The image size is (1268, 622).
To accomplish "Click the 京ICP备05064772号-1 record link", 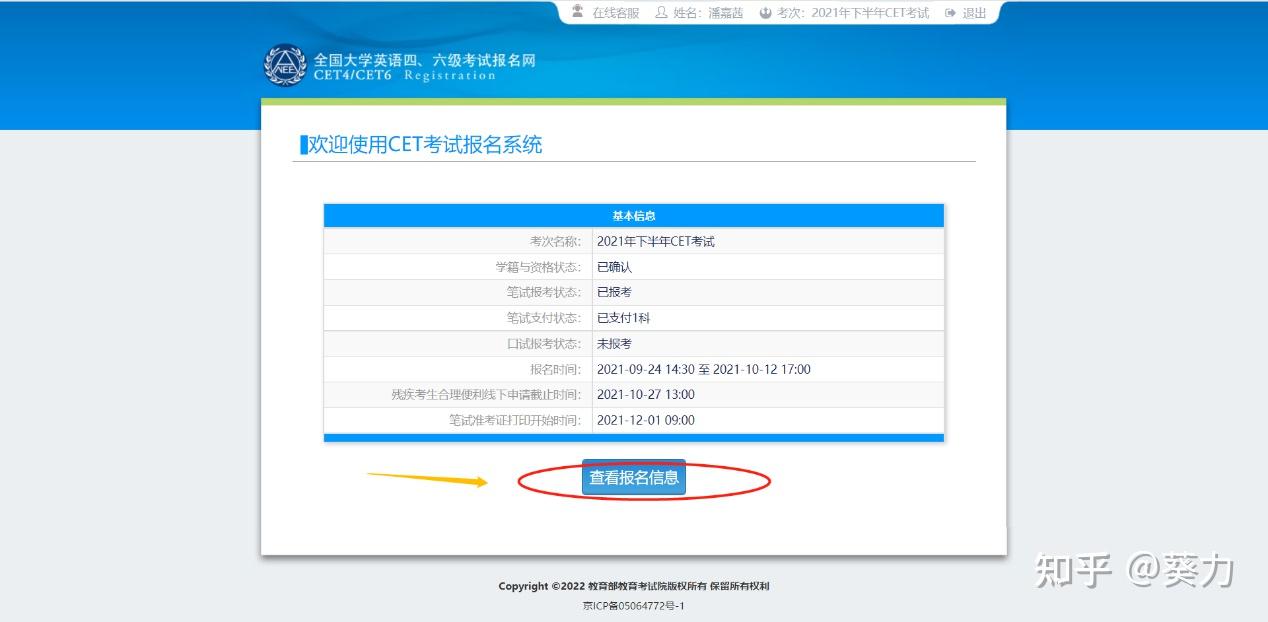I will tap(633, 606).
